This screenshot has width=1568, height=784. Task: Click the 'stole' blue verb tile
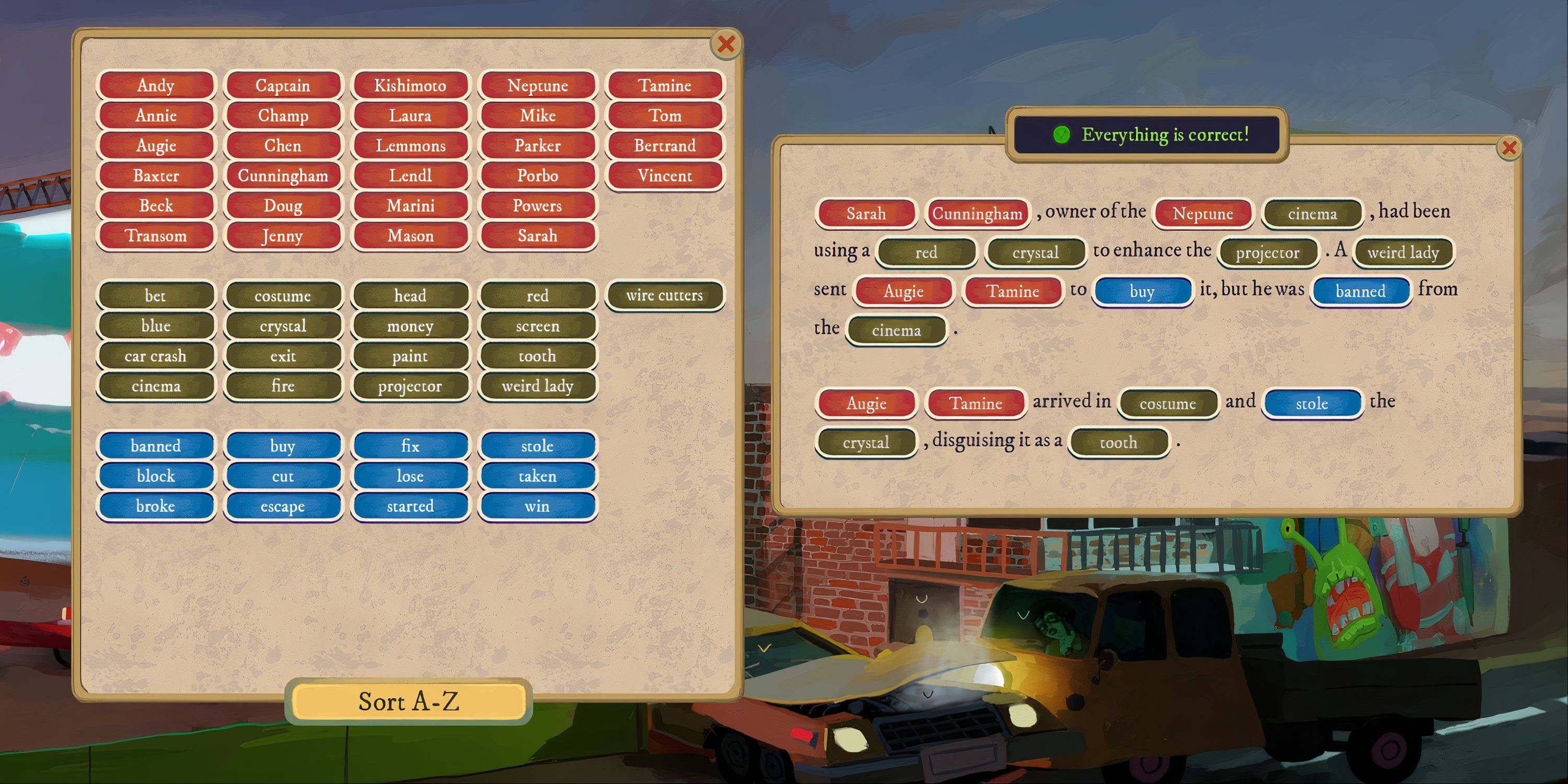tap(536, 446)
